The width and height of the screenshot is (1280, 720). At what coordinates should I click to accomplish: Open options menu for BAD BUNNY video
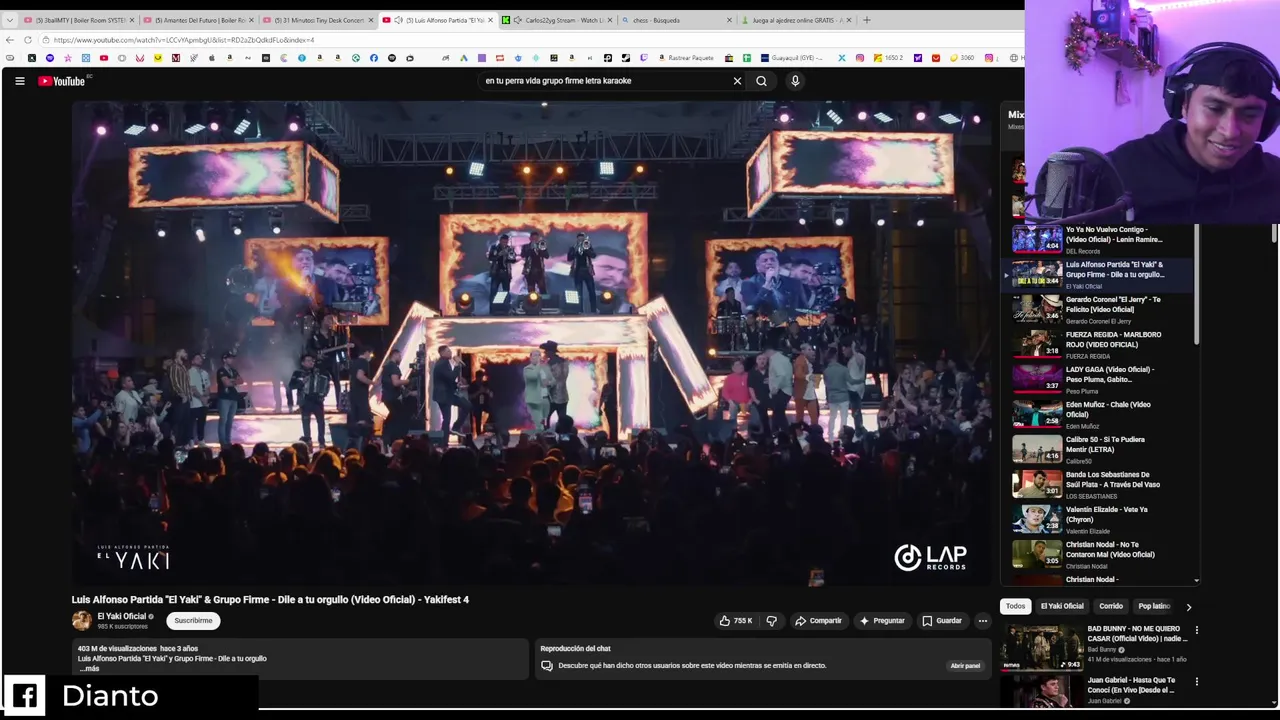click(x=1196, y=631)
